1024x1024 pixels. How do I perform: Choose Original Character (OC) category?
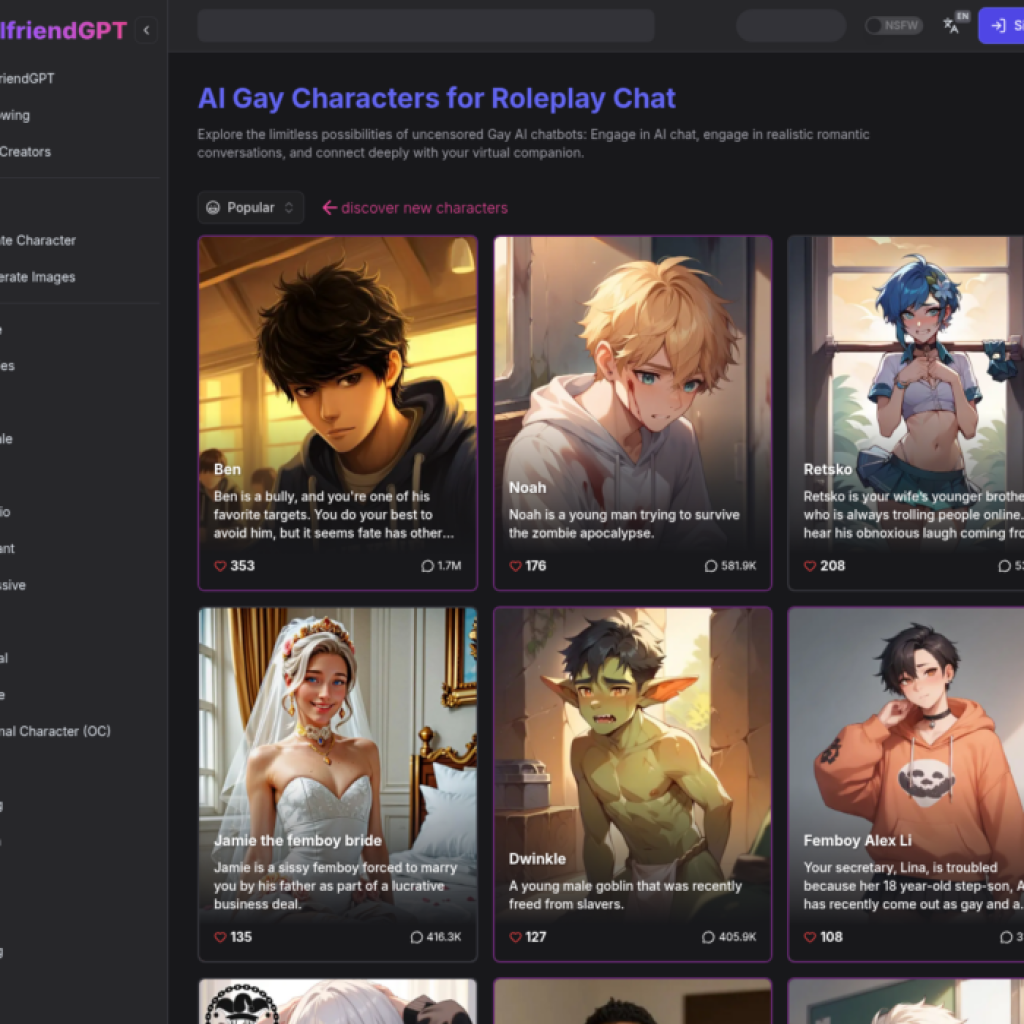tap(55, 731)
